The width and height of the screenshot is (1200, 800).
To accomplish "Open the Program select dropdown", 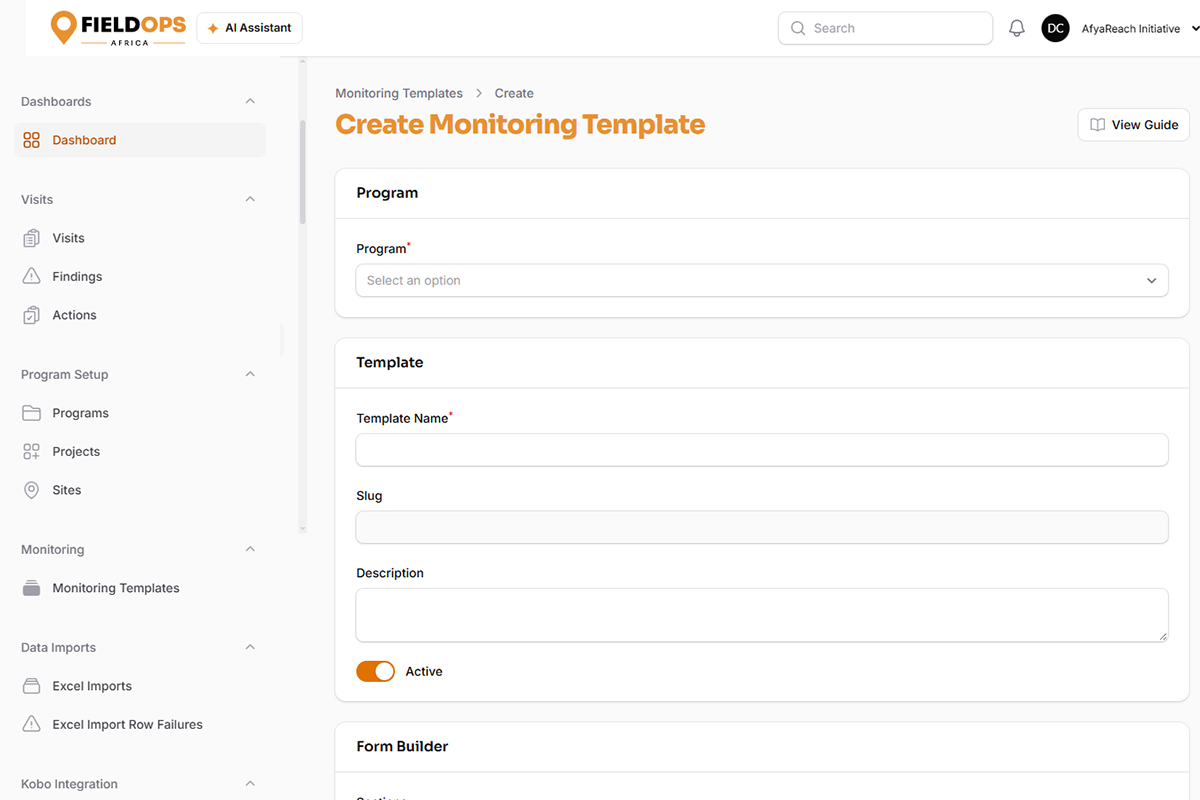I will click(x=762, y=280).
